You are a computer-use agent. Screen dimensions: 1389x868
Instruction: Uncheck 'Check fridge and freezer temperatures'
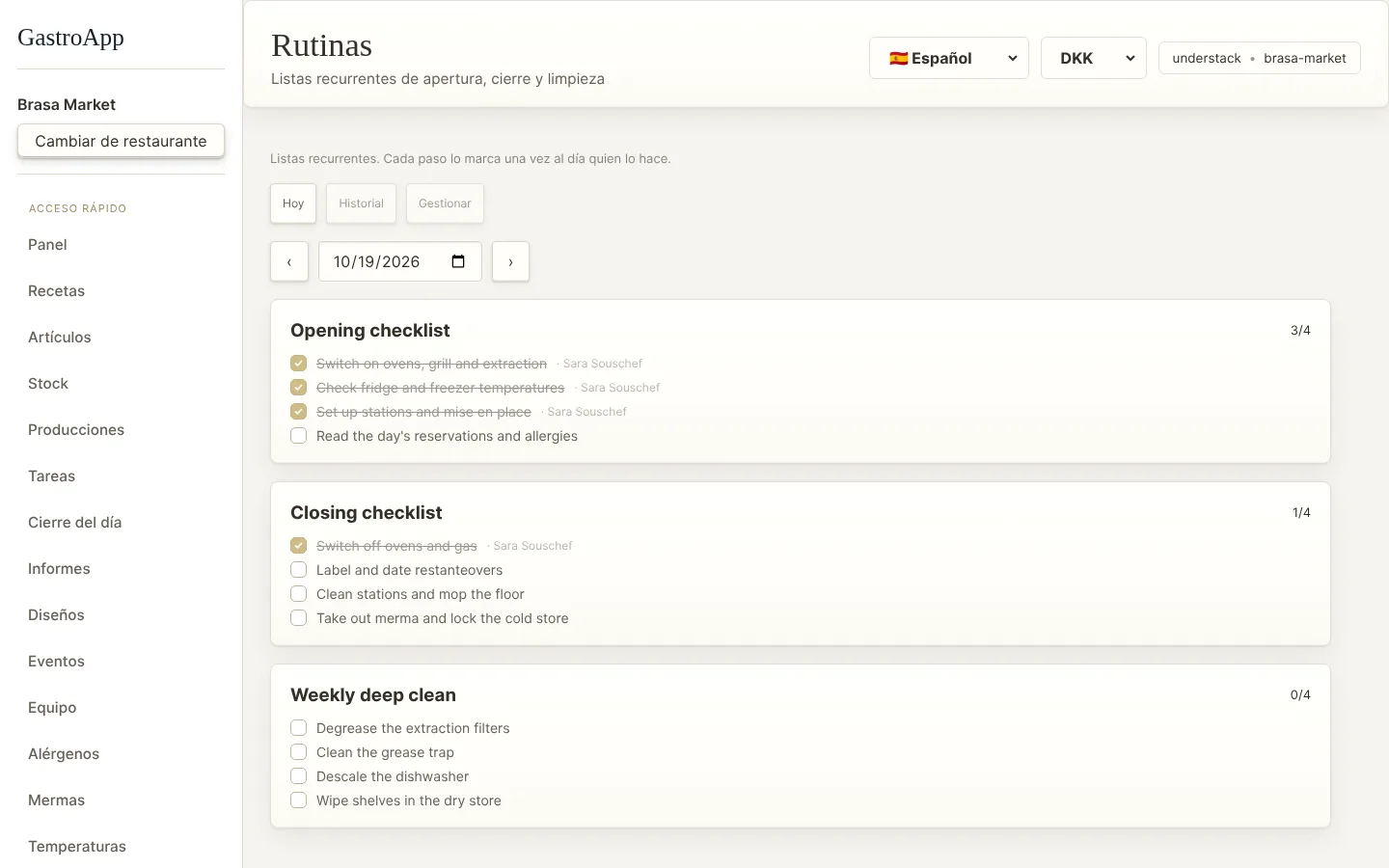click(x=299, y=388)
